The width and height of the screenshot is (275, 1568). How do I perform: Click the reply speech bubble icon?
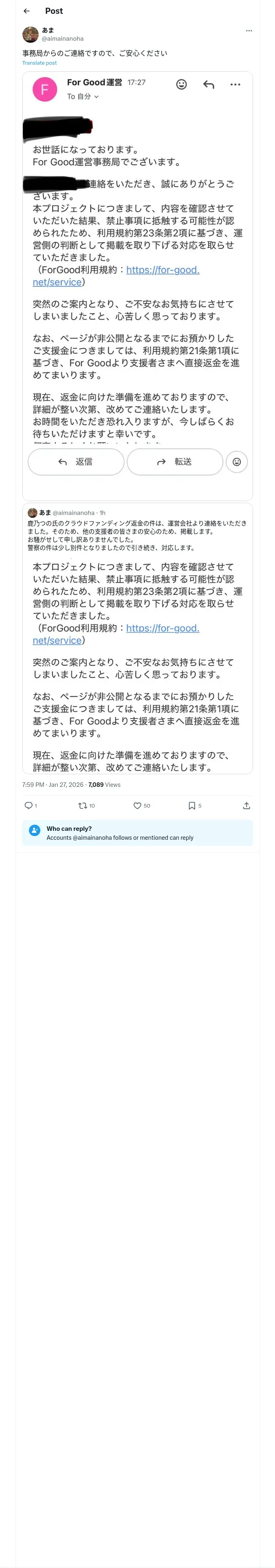coord(29,805)
